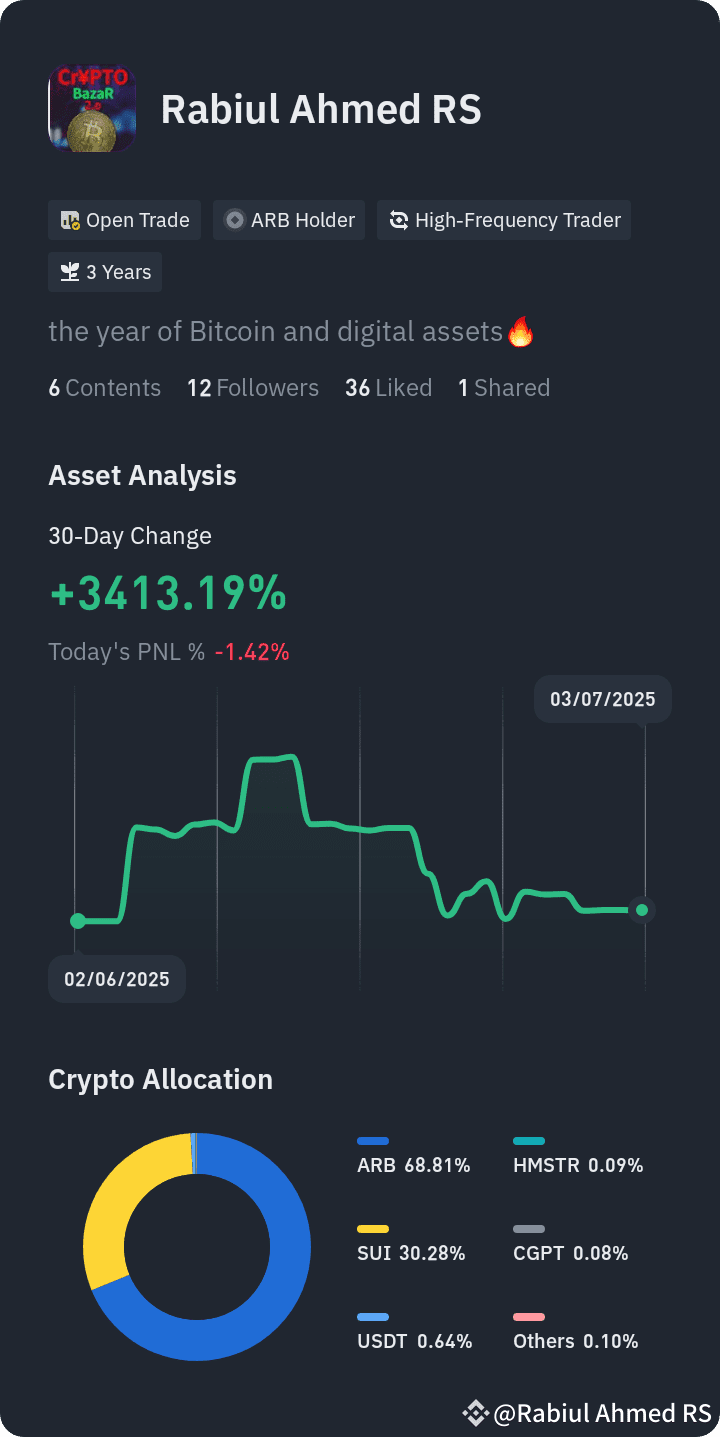Select the 03/07/2025 chart end point

pyautogui.click(x=642, y=910)
